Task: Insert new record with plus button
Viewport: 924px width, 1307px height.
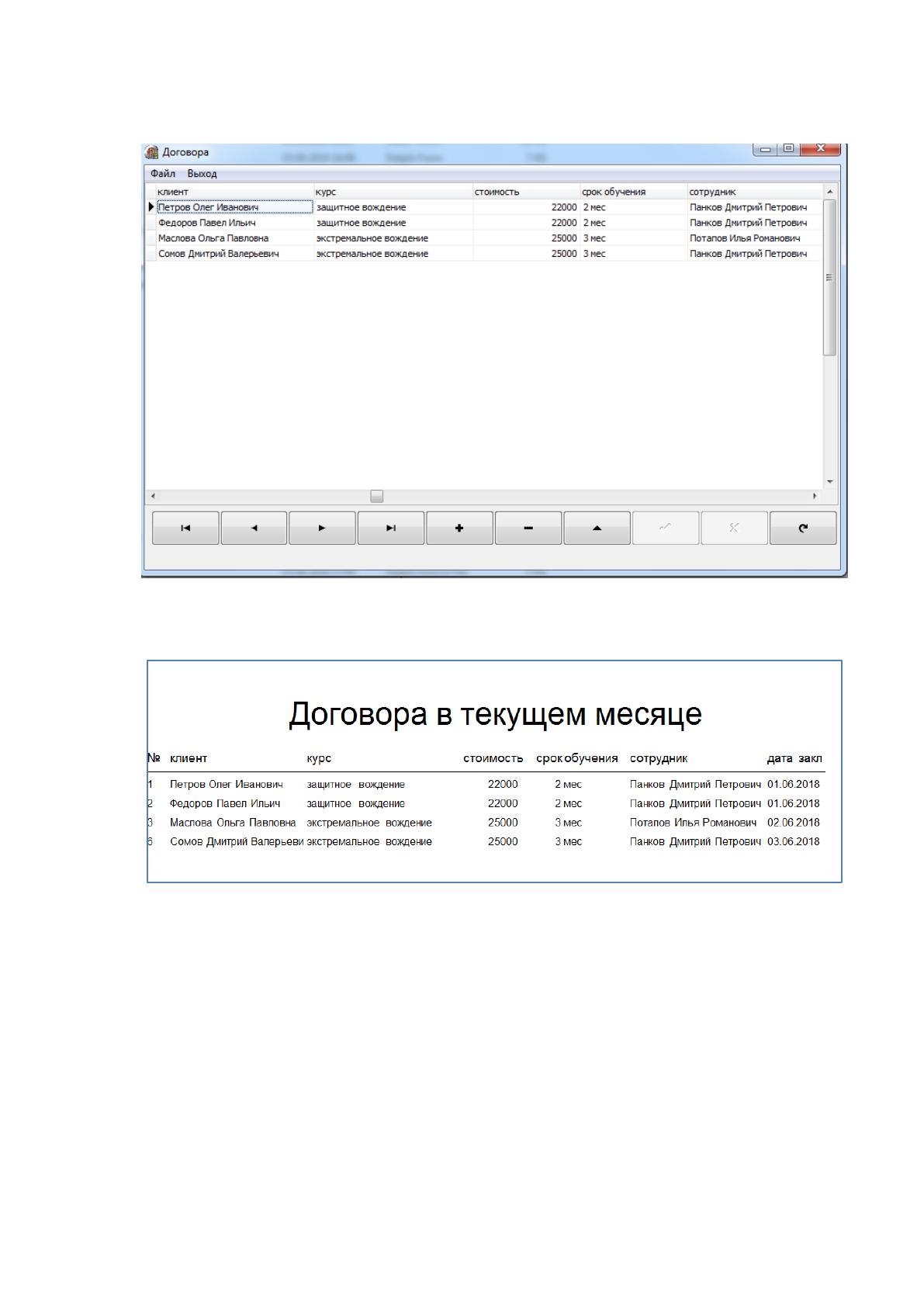Action: click(x=459, y=528)
